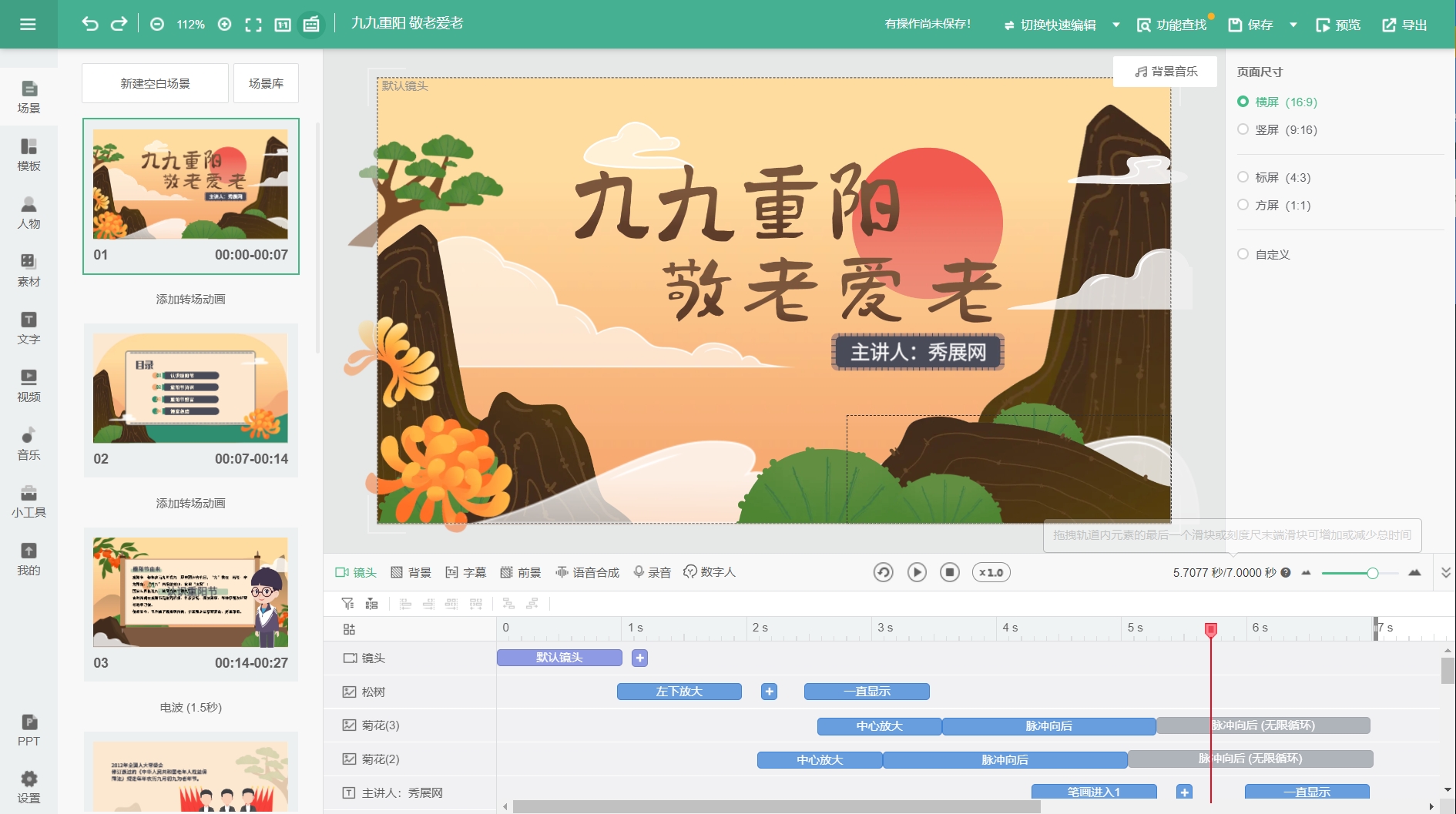Open the 场景 sidebar panel
The width and height of the screenshot is (1456, 814).
tap(29, 97)
